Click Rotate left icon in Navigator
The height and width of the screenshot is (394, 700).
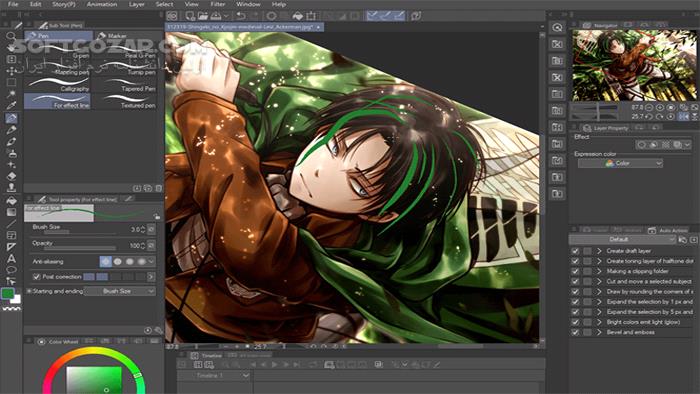pos(649,116)
